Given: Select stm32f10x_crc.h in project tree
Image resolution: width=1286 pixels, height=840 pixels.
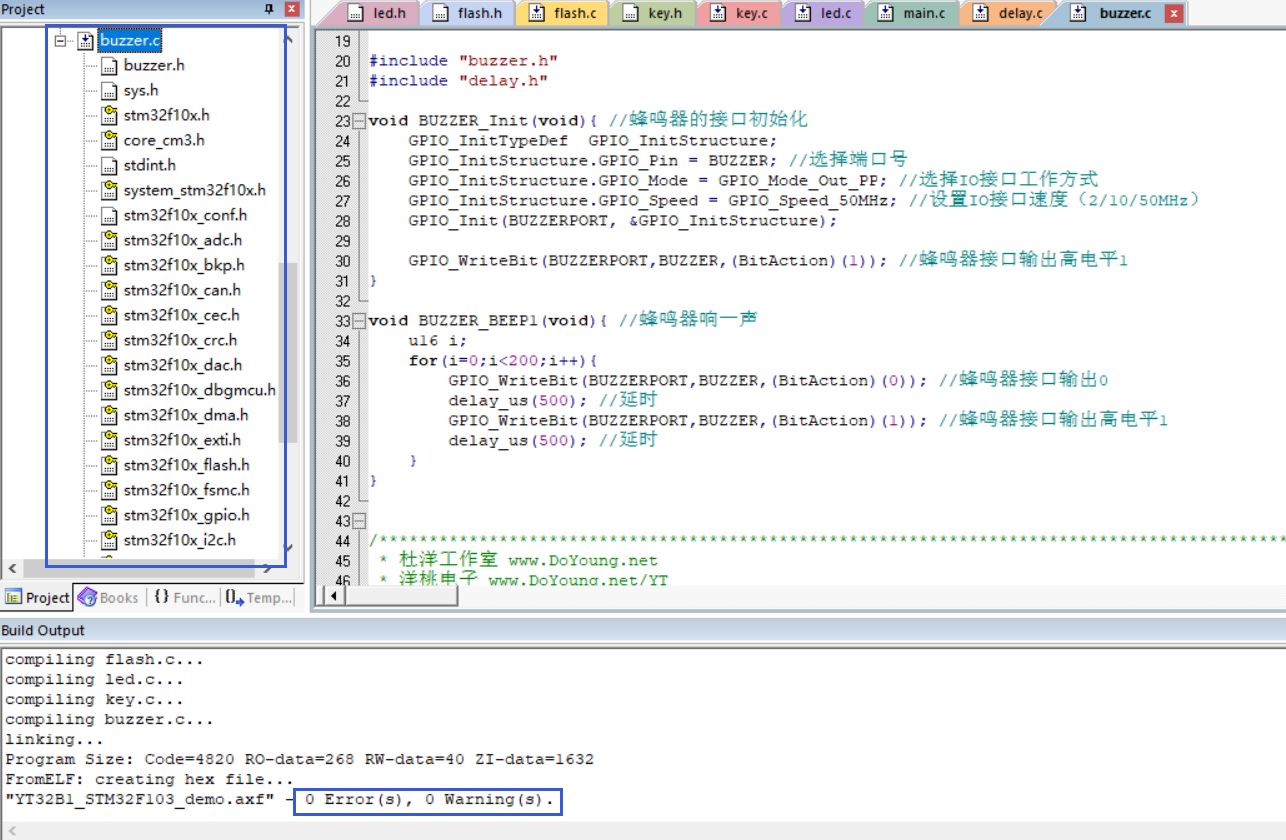Looking at the screenshot, I should tap(180, 340).
